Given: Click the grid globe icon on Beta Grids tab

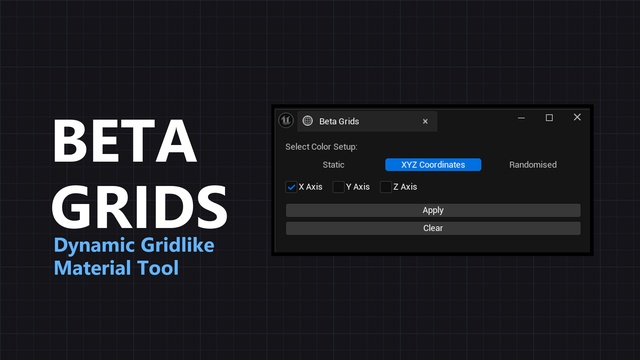Looking at the screenshot, I should tap(308, 121).
